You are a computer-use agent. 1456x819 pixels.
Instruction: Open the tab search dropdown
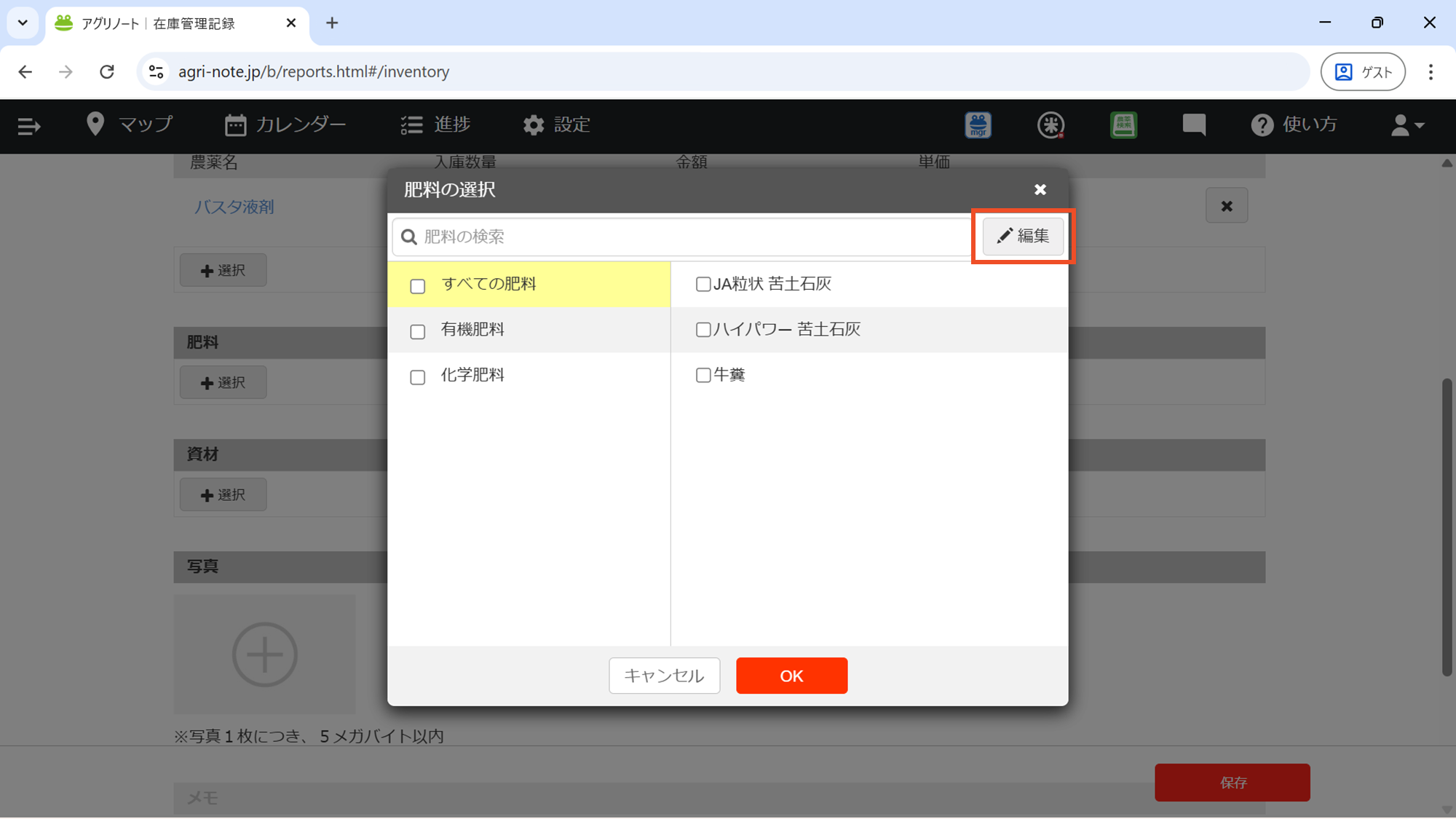point(23,23)
